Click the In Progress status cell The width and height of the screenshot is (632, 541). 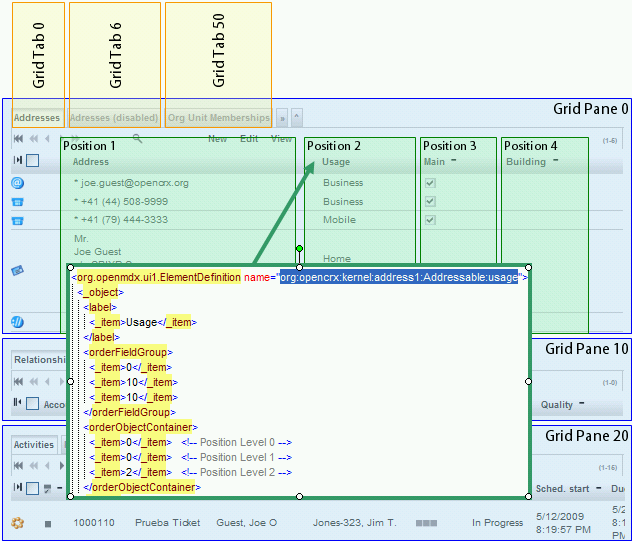497,522
